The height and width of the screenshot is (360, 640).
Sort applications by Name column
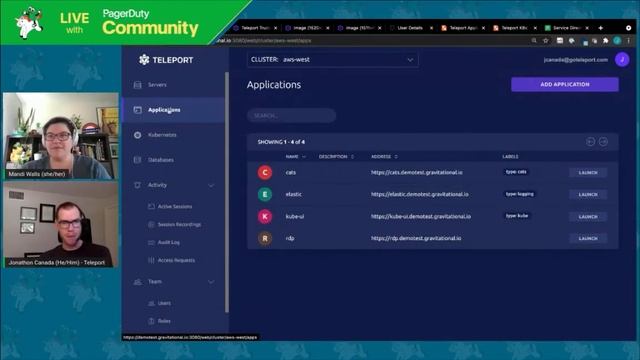295,157
